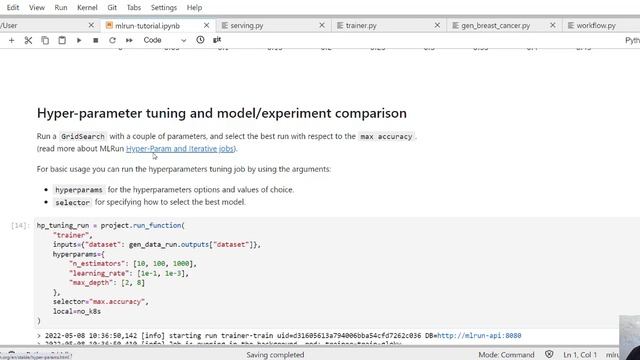Click the notebook icon on mlrun-tutorial tab

109,25
